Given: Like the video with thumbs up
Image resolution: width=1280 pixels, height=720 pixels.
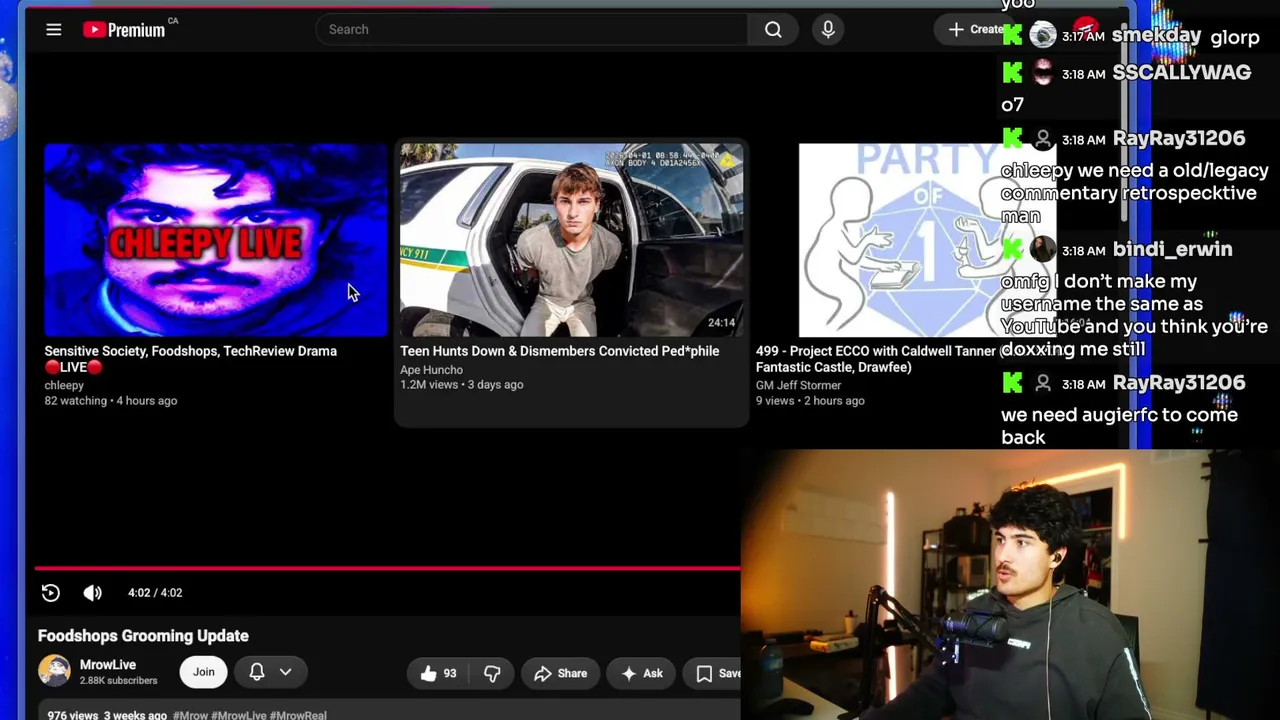Looking at the screenshot, I should [x=438, y=673].
